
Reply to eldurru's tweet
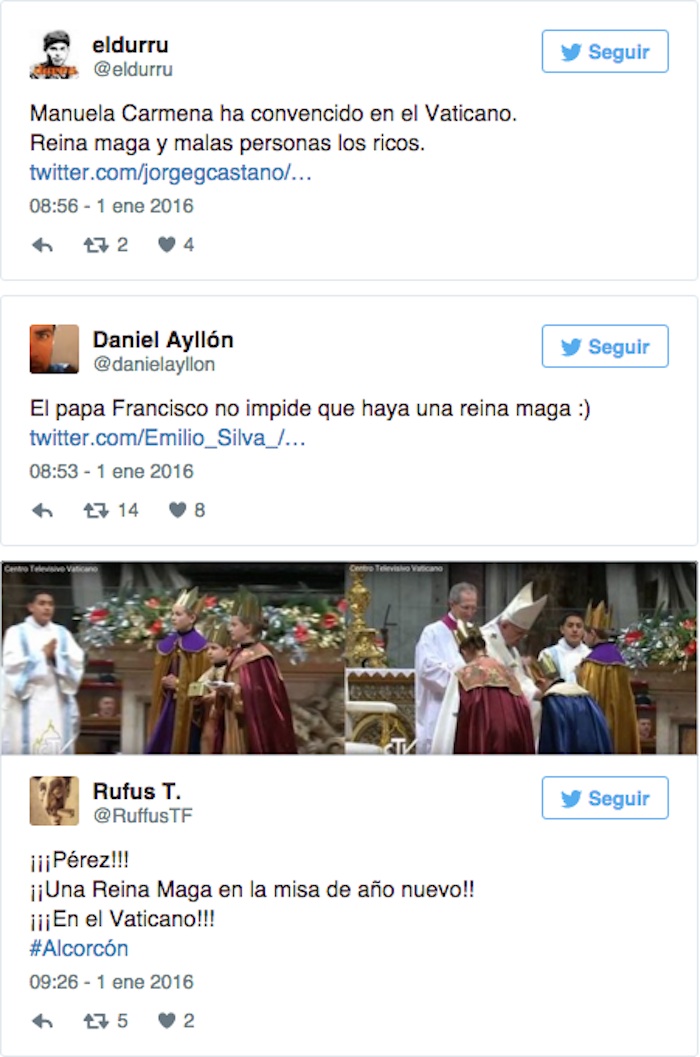[x=42, y=245]
